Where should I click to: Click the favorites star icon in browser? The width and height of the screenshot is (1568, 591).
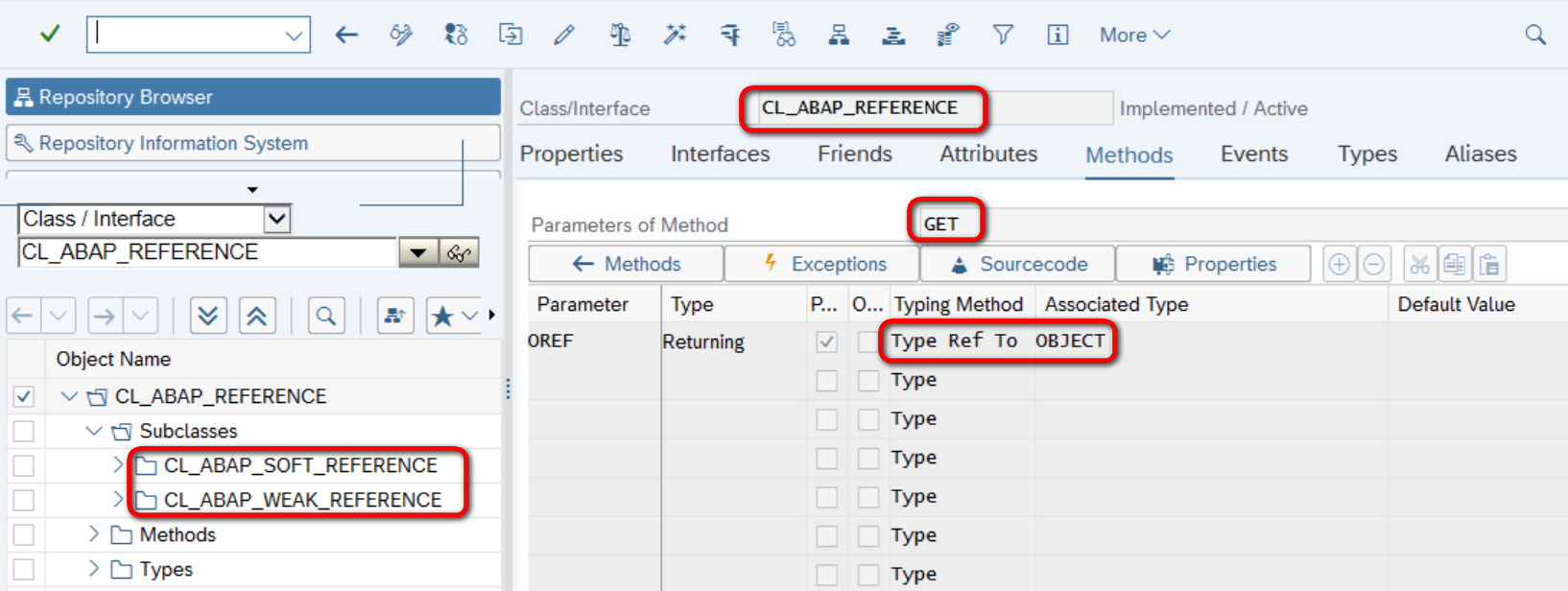(442, 316)
